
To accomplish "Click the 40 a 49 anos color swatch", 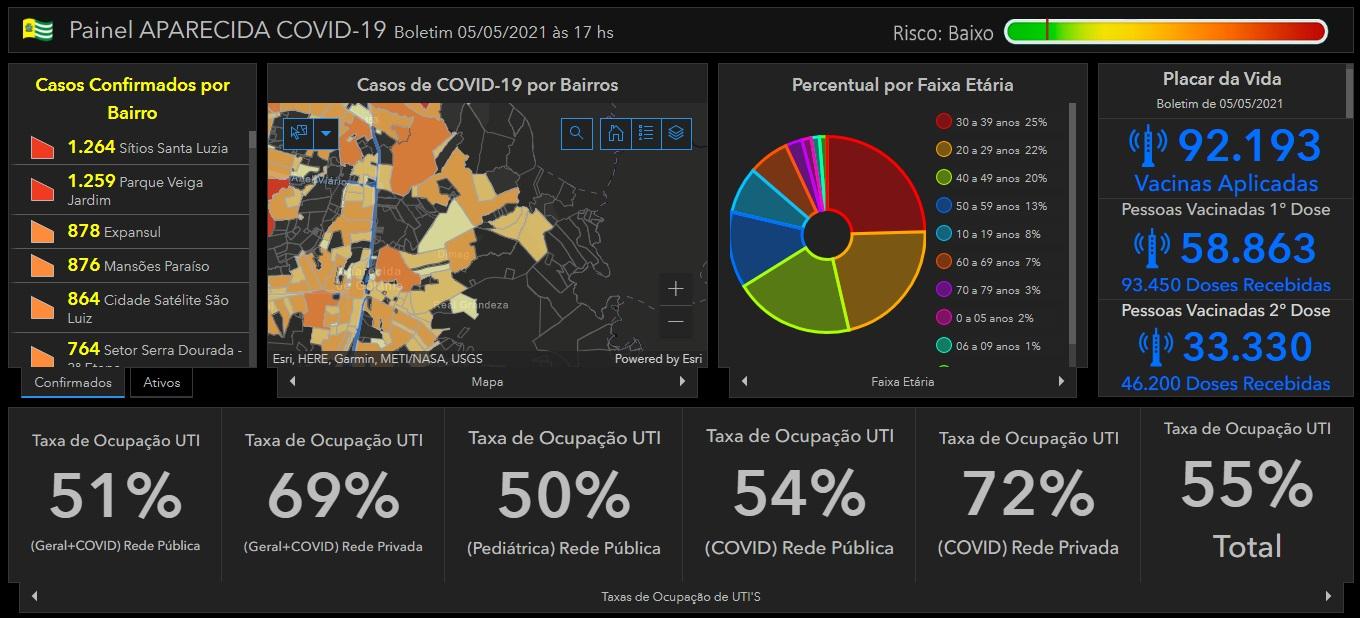I will (943, 178).
